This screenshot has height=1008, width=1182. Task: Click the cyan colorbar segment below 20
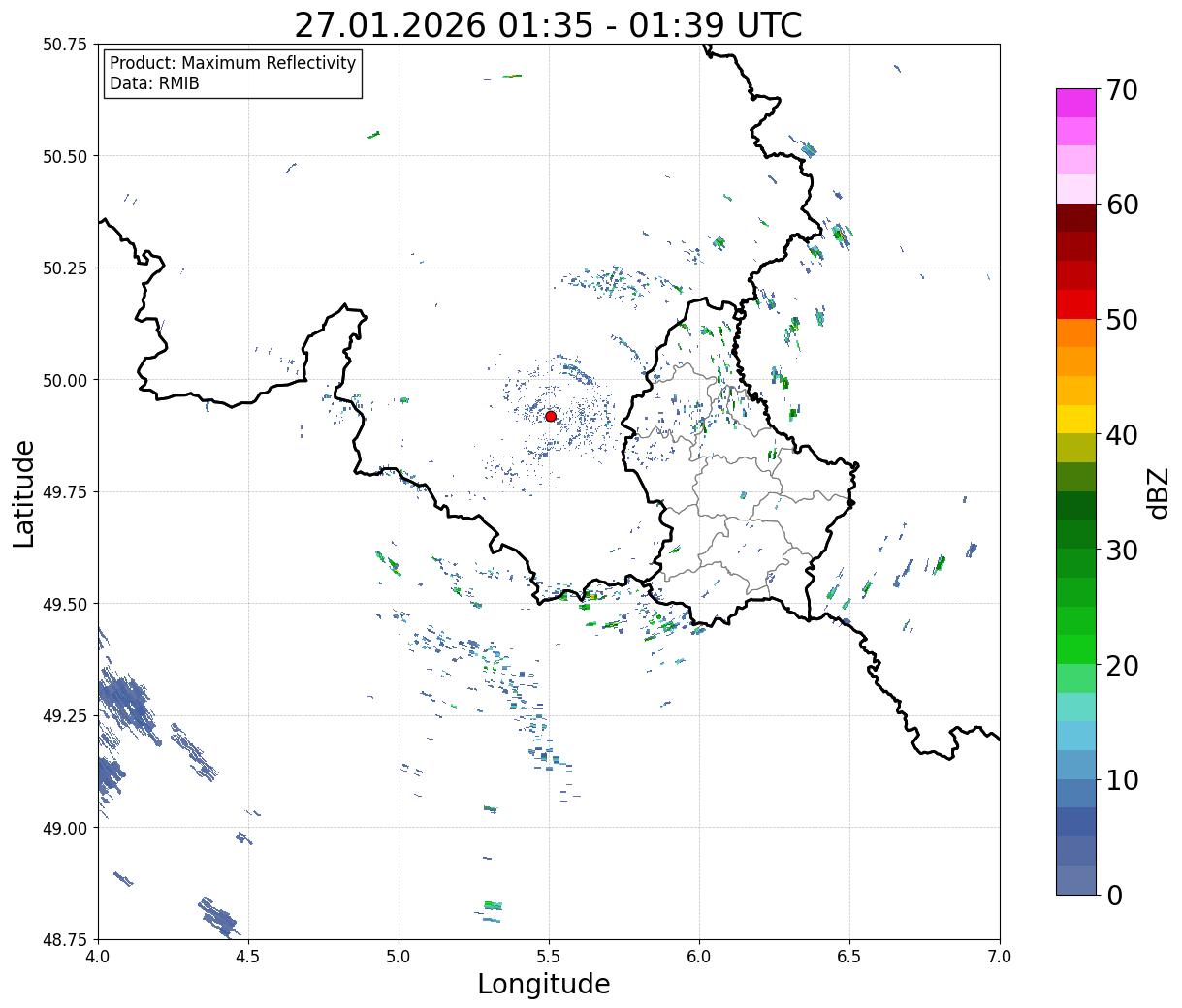tap(1076, 707)
